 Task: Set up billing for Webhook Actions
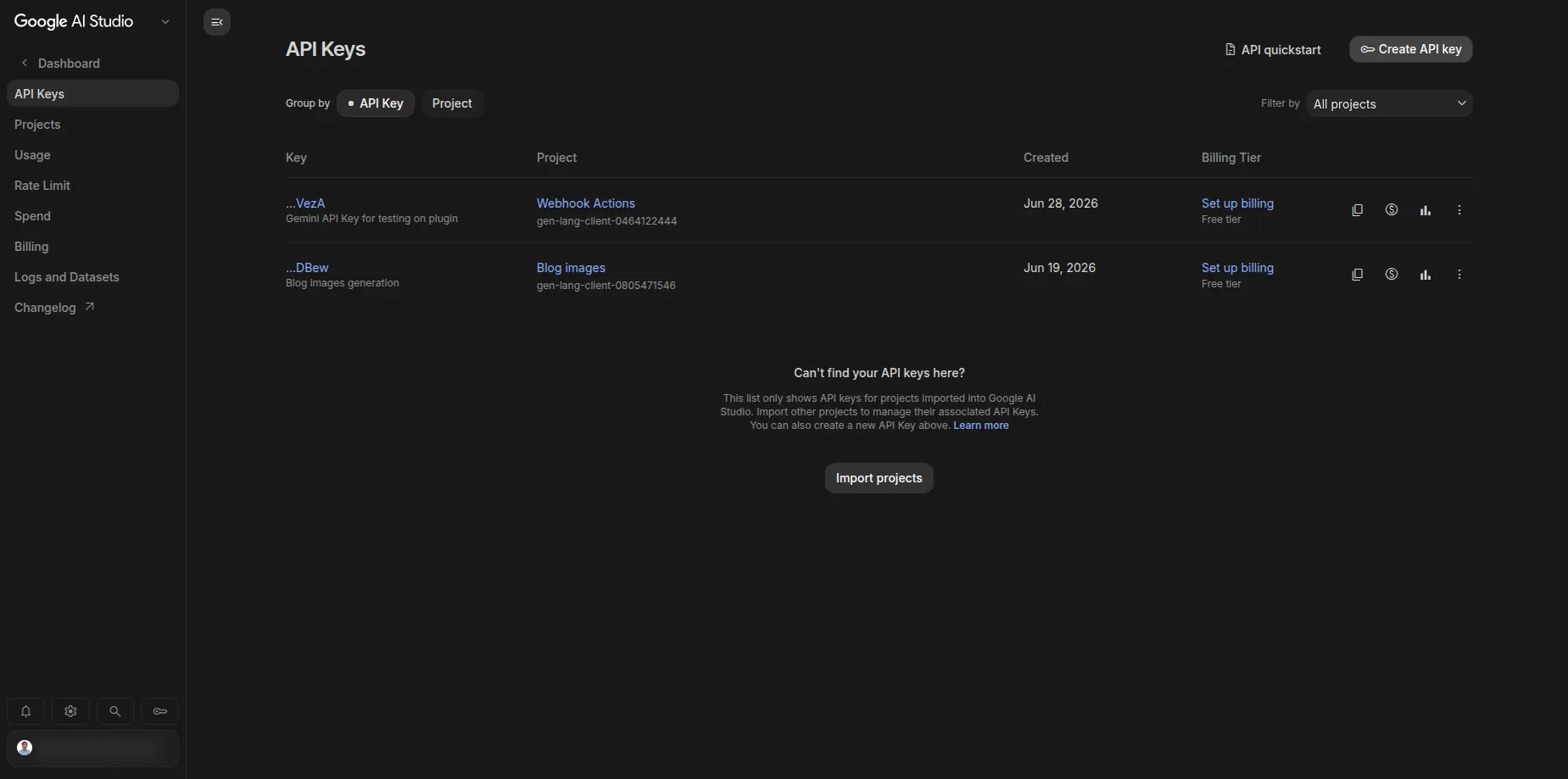(x=1237, y=203)
